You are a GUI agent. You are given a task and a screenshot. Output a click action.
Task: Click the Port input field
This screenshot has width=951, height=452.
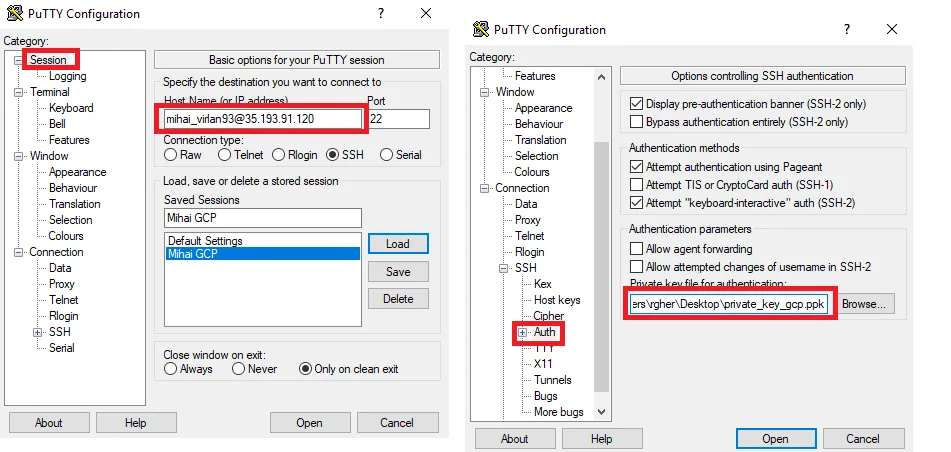click(398, 119)
